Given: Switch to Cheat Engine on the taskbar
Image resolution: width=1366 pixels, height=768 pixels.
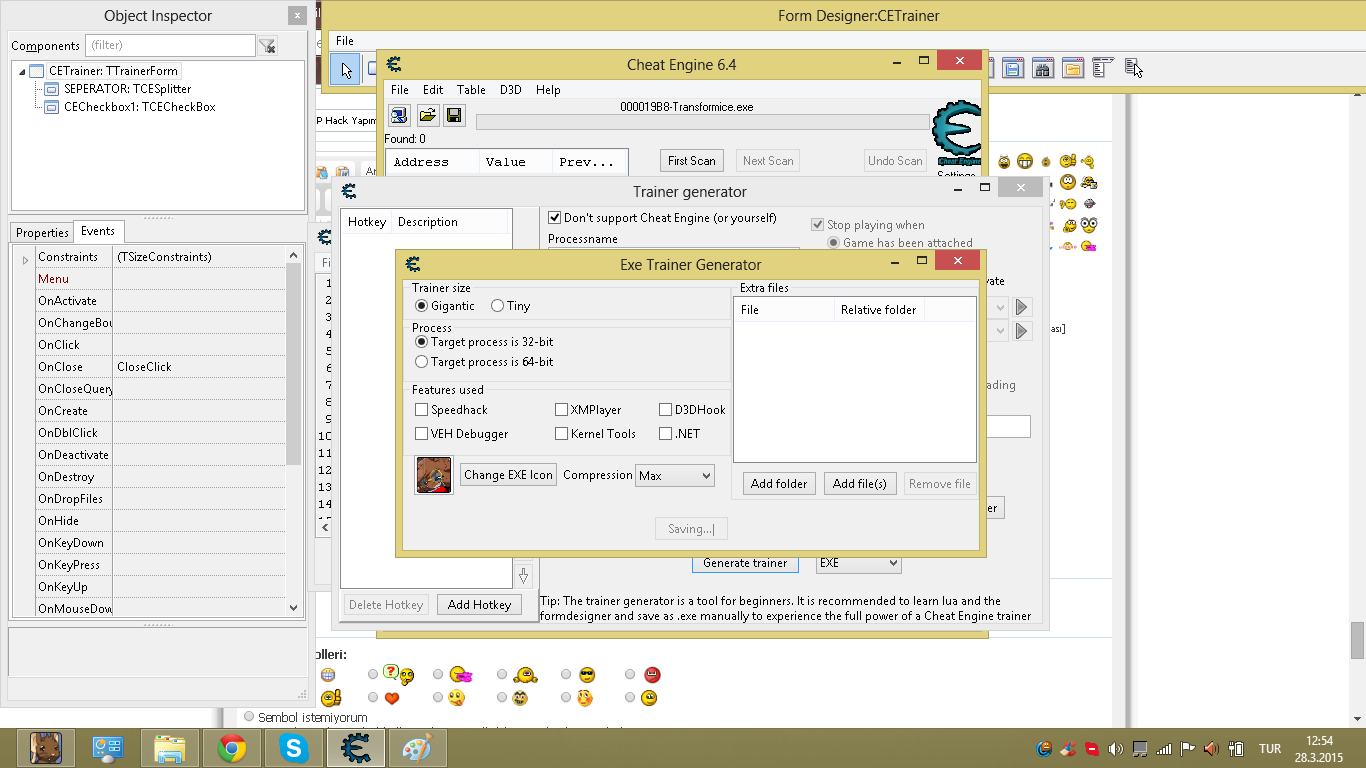Looking at the screenshot, I should pyautogui.click(x=356, y=748).
